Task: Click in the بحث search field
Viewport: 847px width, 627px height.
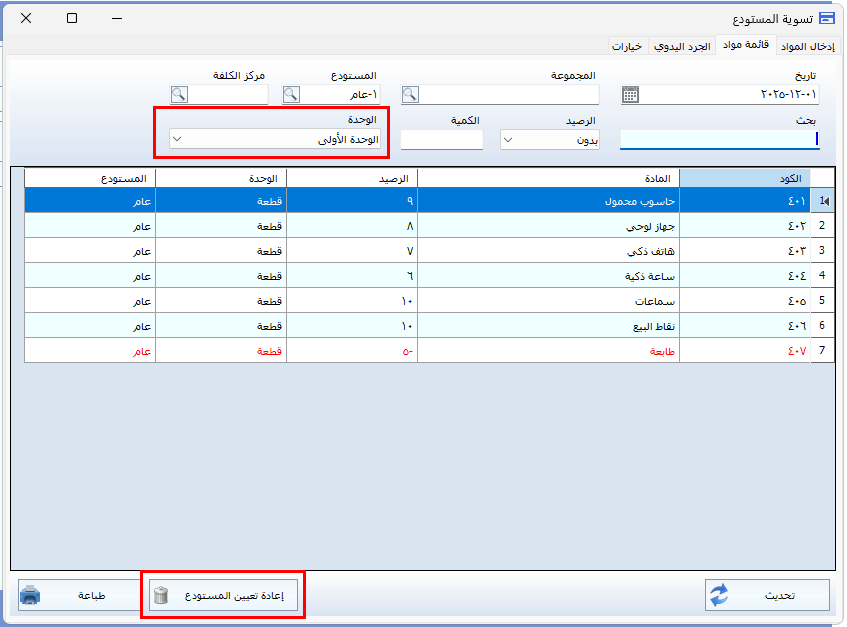Action: click(x=718, y=140)
